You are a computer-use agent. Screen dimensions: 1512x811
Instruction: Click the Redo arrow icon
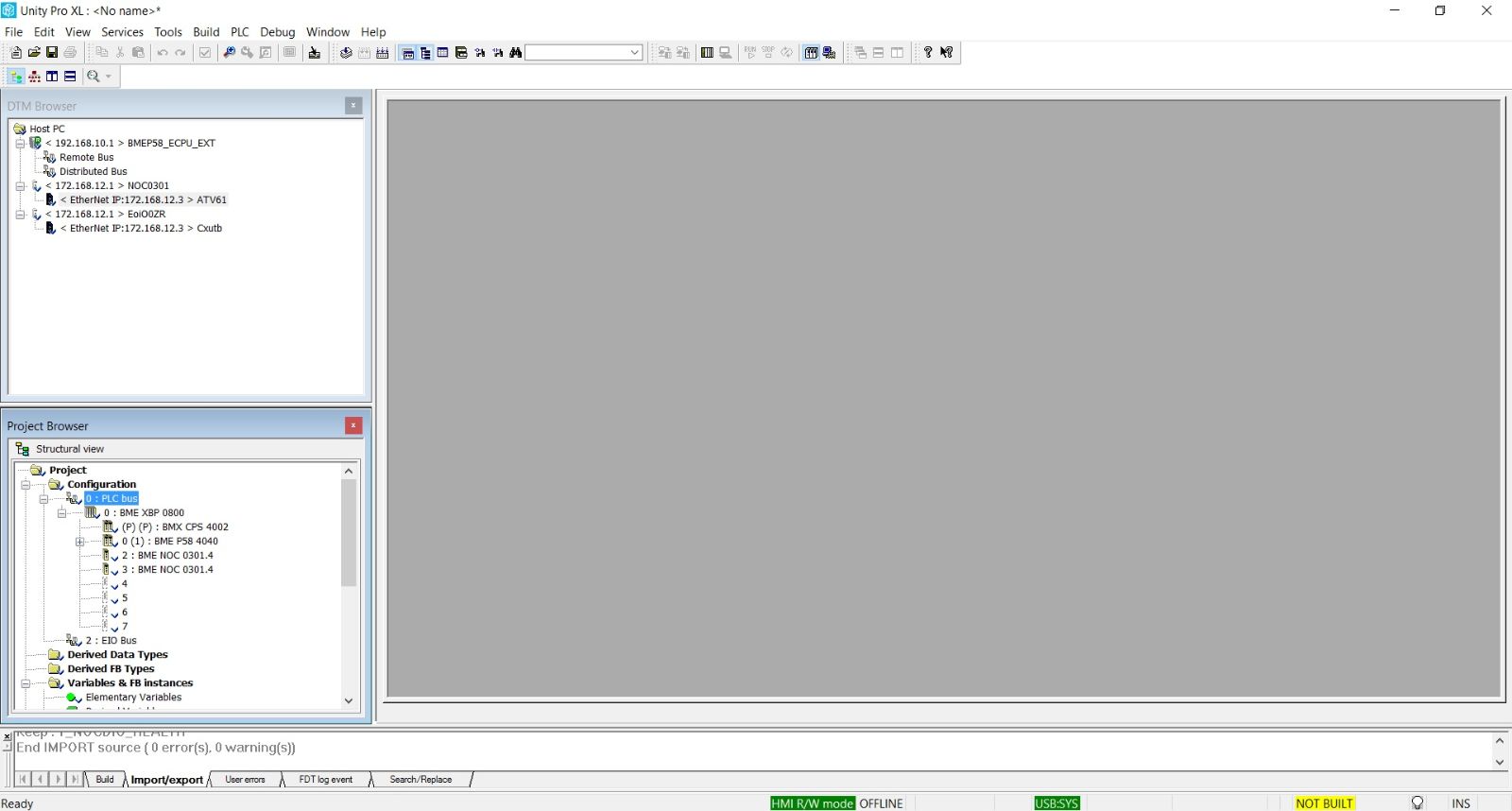coord(180,53)
